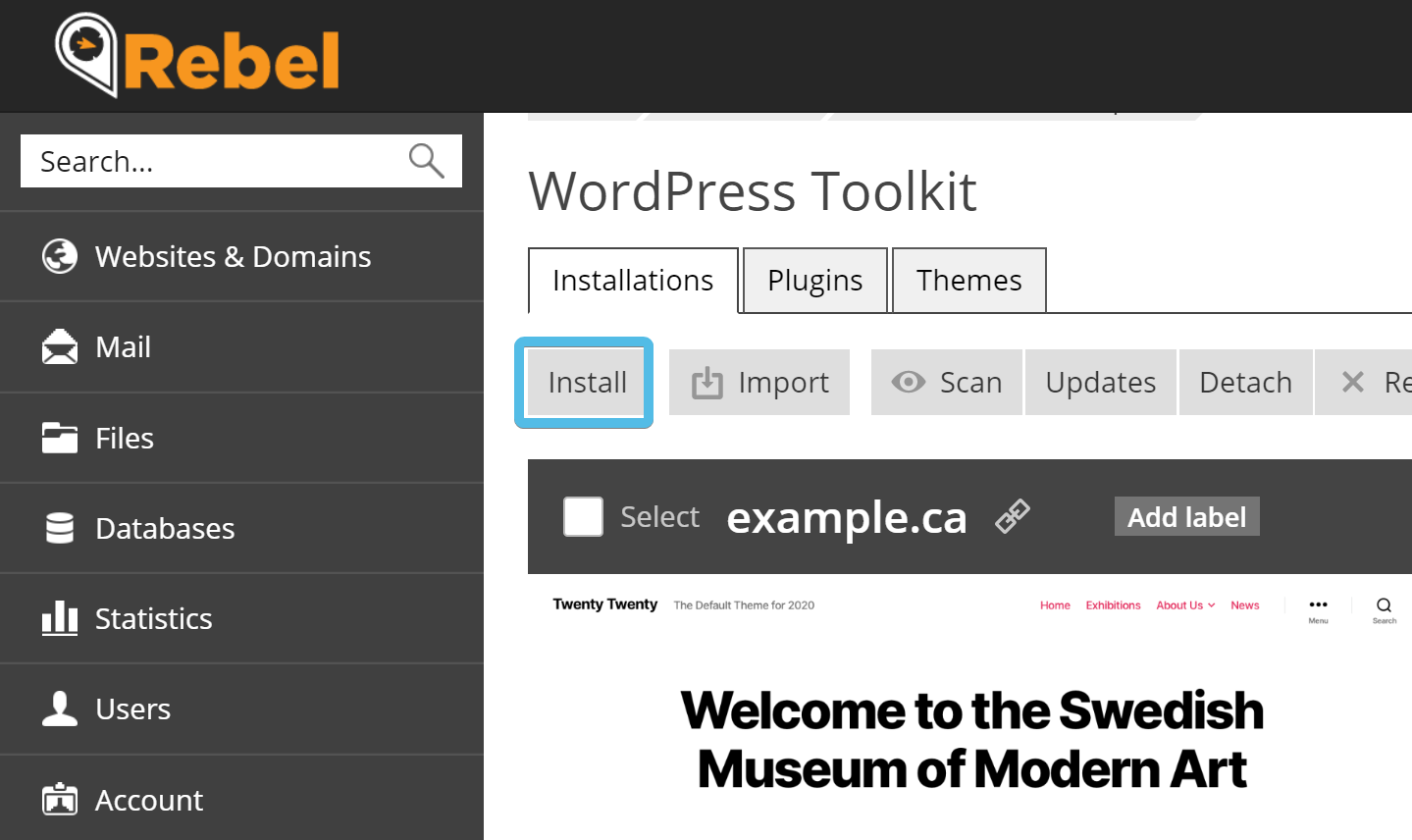The image size is (1412, 840).
Task: Click the Welcome to the Swedish Museum headline
Action: click(972, 739)
